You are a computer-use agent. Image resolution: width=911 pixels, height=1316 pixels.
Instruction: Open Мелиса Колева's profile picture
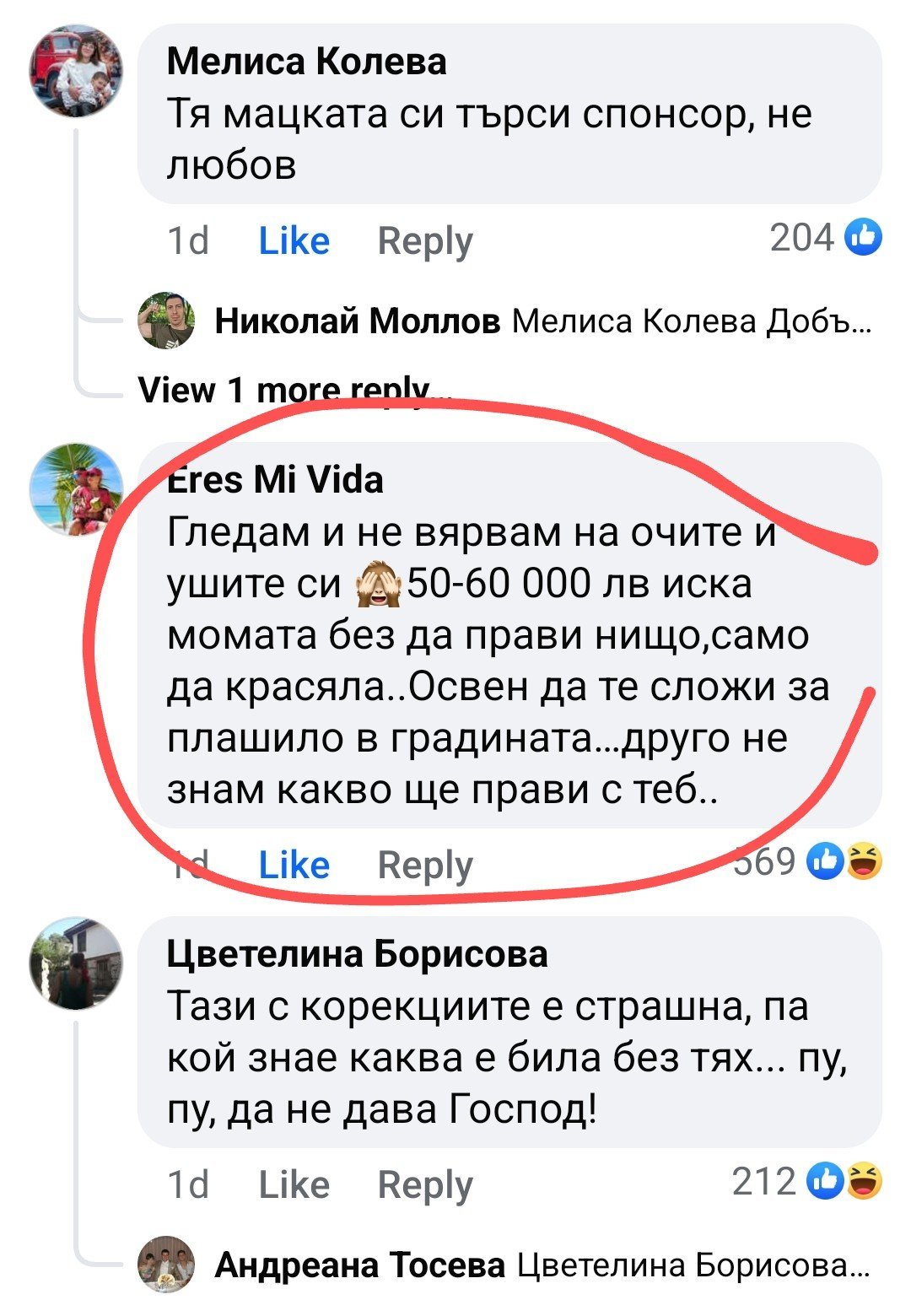coord(77,71)
